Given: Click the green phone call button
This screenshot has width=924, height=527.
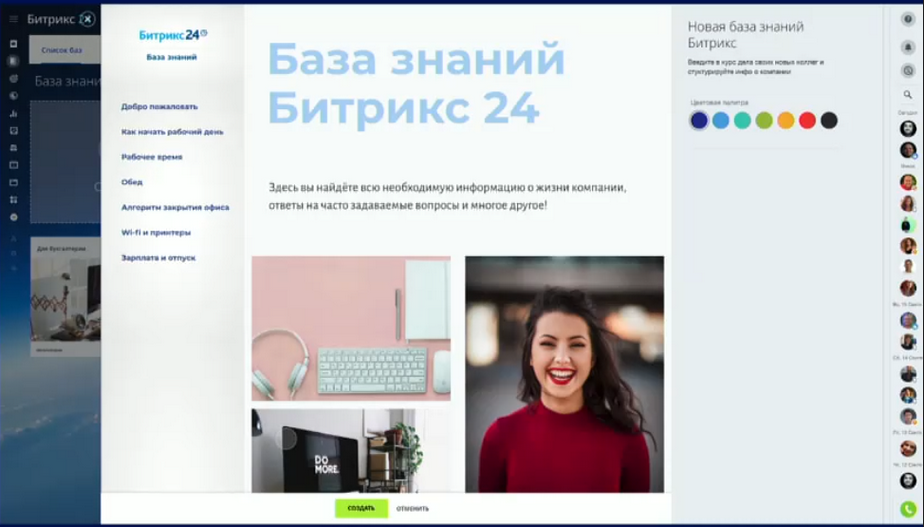Looking at the screenshot, I should tap(908, 509).
